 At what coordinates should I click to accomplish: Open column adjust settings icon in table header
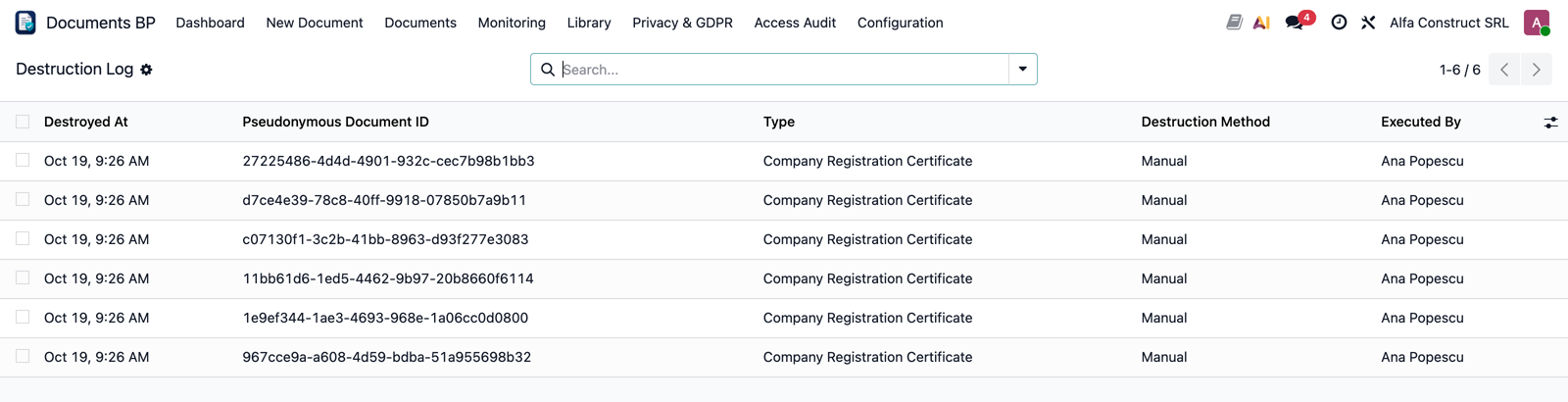[x=1550, y=123]
